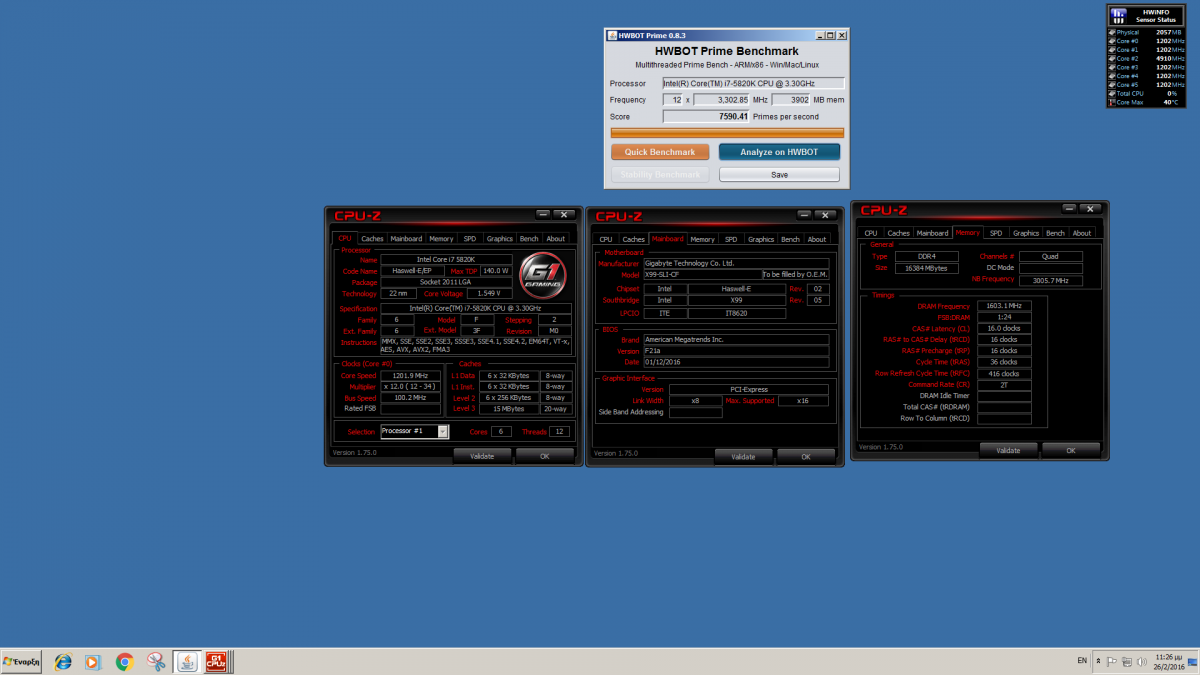Image resolution: width=1200 pixels, height=675 pixels.
Task: Open the Action Center flag icon
Action: pyautogui.click(x=1111, y=661)
